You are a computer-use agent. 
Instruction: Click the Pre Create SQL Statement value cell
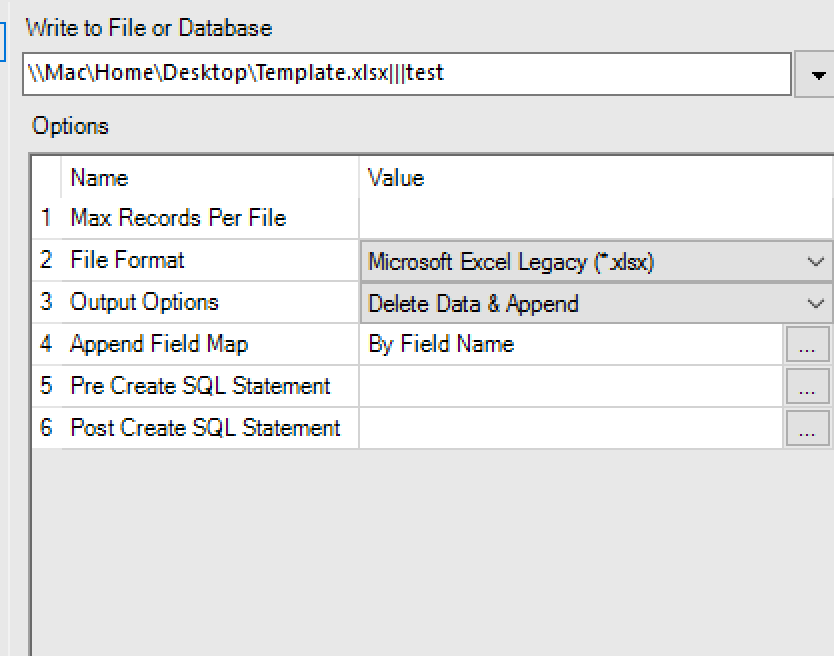[570, 387]
